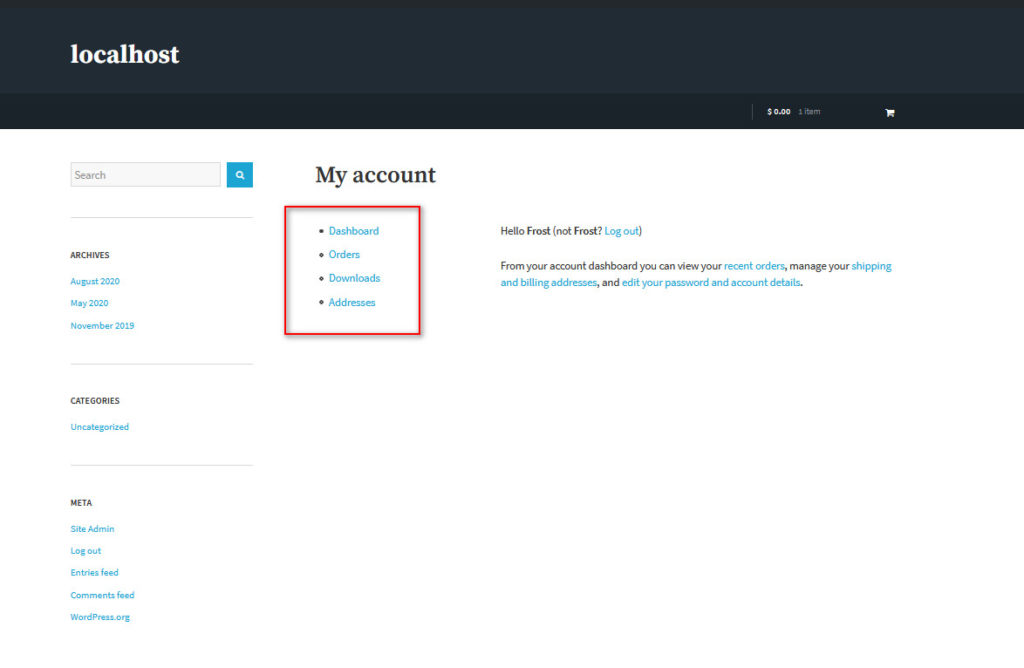The height and width of the screenshot is (668, 1024).
Task: Open the Comments feed link
Action: pos(102,595)
